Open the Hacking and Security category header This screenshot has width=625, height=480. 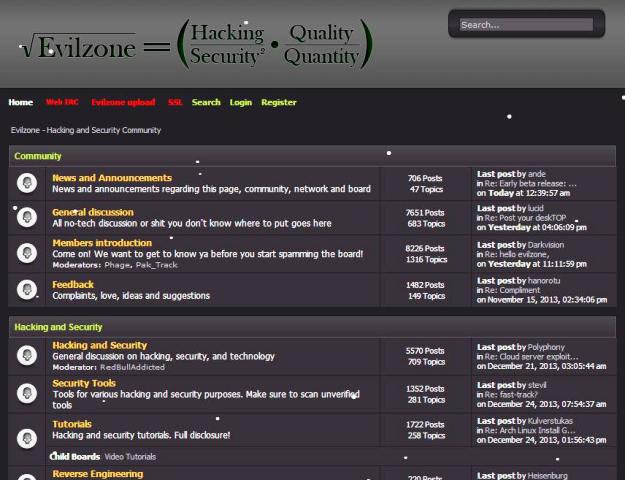pos(58,327)
